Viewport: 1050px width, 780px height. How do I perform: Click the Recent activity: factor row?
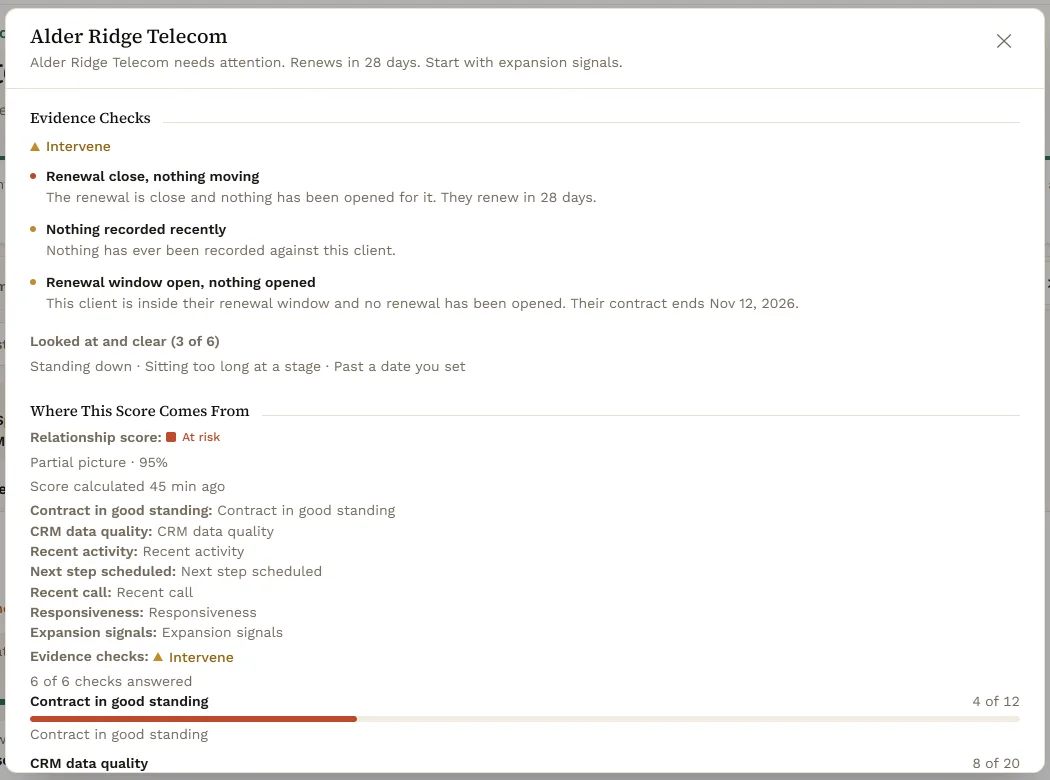click(137, 552)
